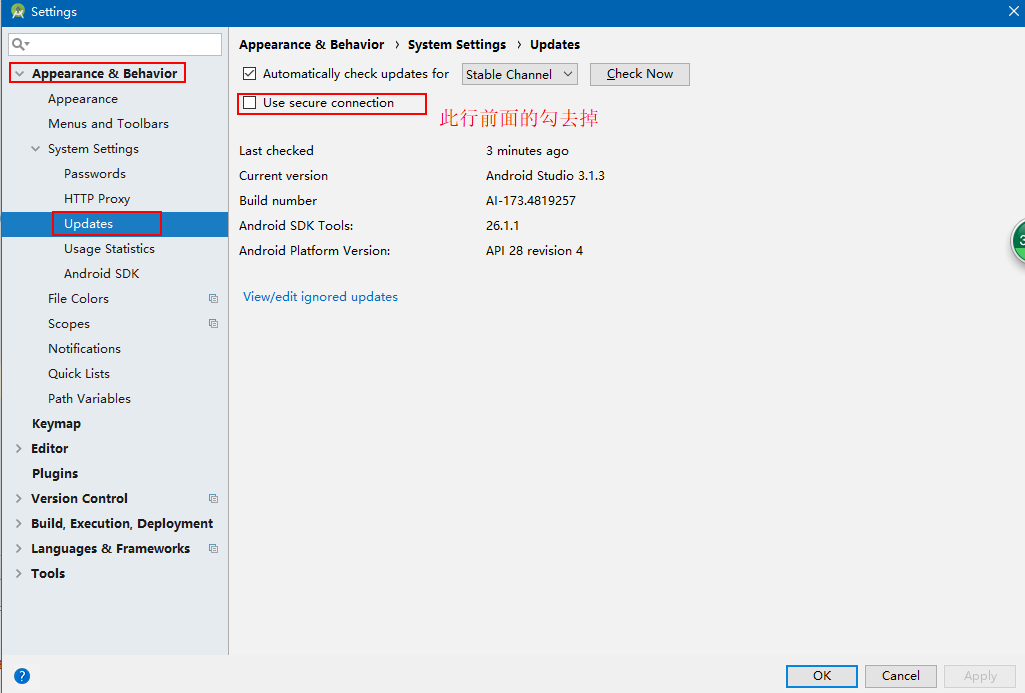
Task: Click System Settings in the breadcrumb
Action: pyautogui.click(x=457, y=44)
